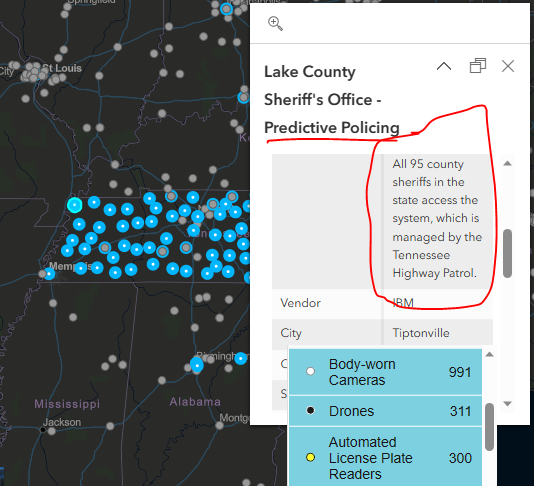534x486 pixels.
Task: Click the blue marker near Birmingham
Action: pos(197,365)
